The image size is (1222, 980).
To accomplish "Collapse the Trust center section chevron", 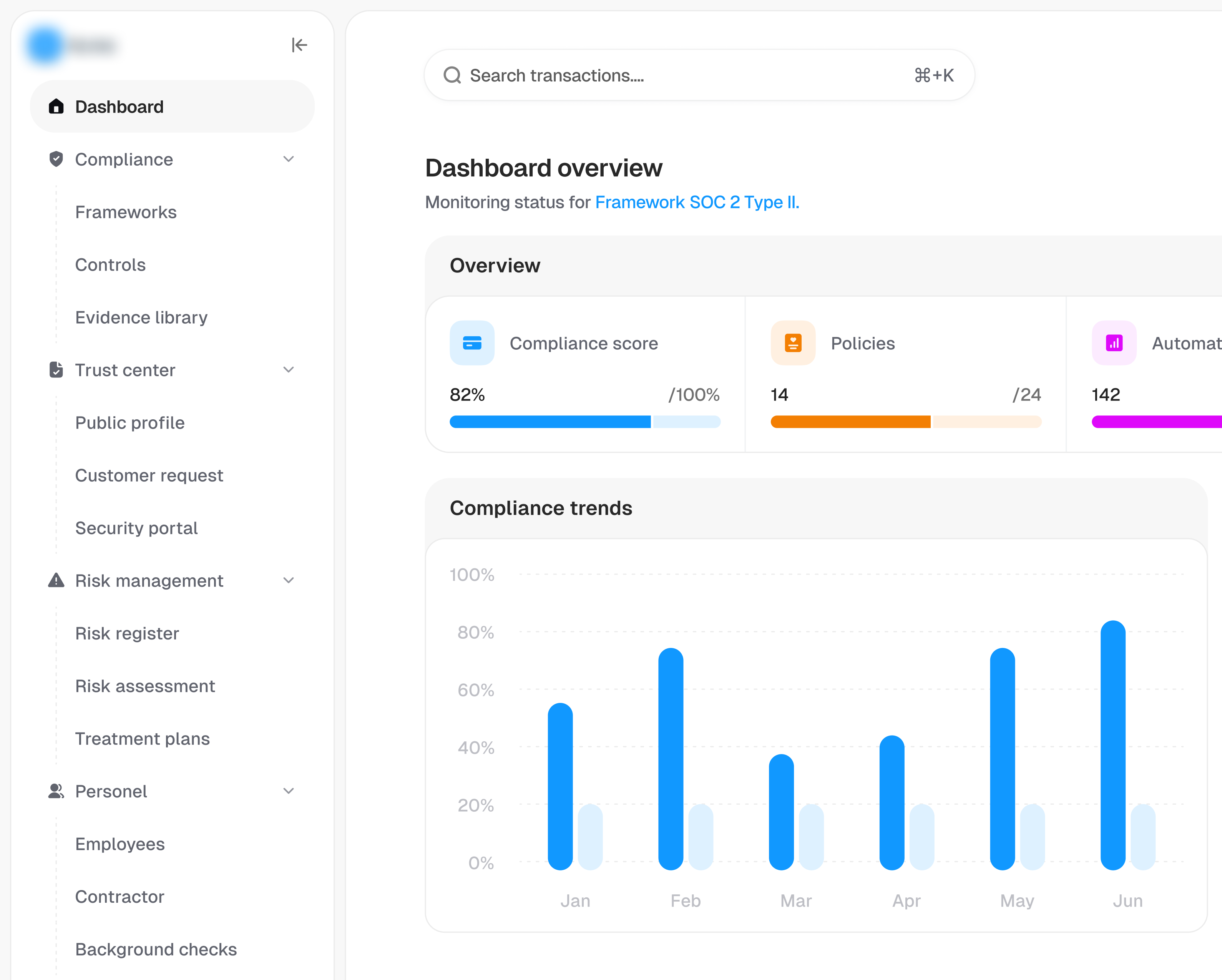I will (x=289, y=370).
